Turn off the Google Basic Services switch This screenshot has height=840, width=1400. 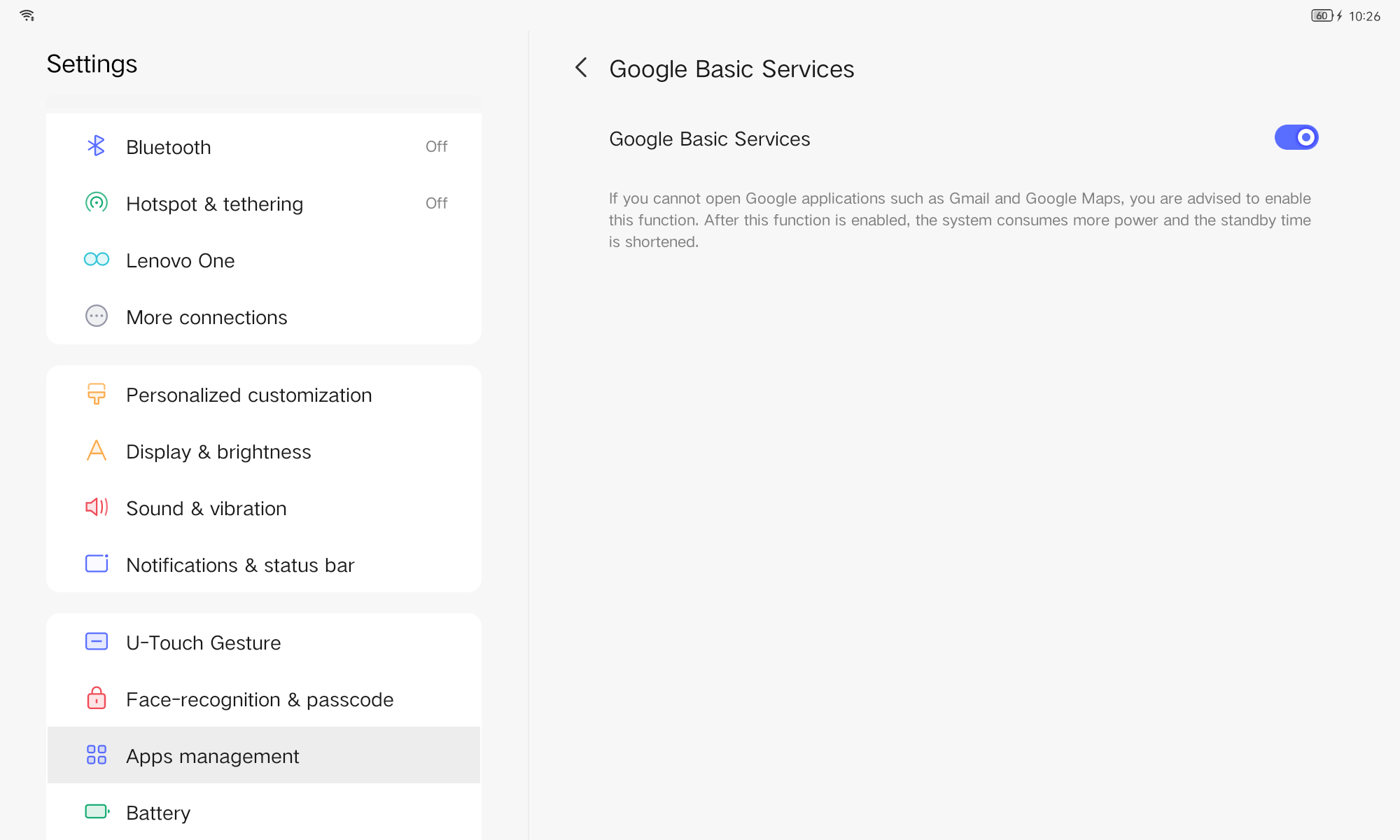point(1296,138)
